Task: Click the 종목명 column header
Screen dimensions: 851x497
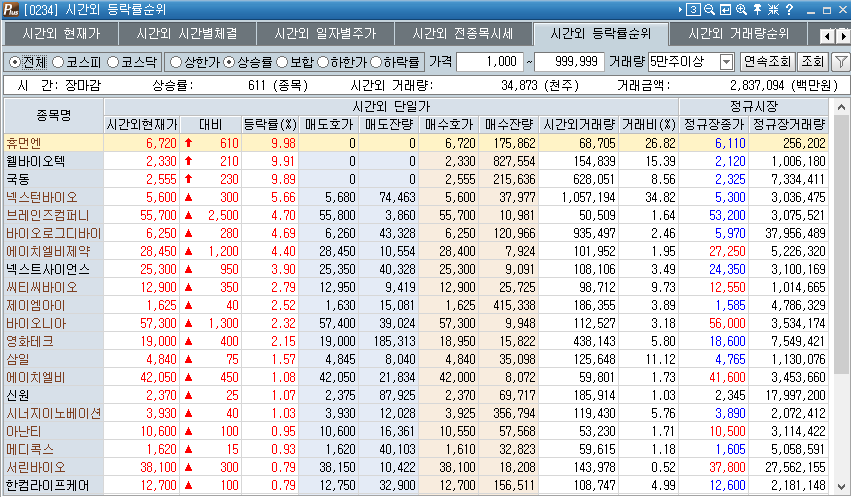Action: [x=54, y=115]
